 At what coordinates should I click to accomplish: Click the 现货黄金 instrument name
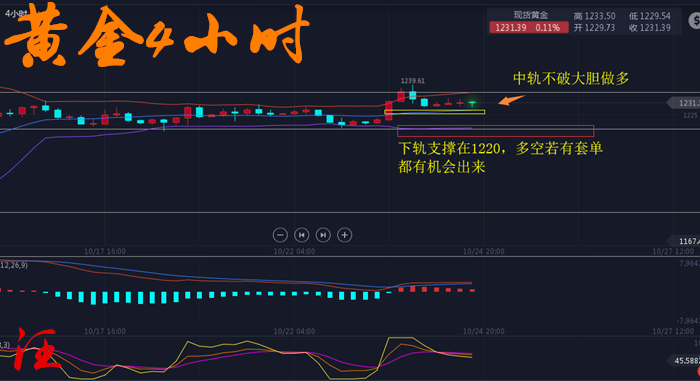[x=530, y=16]
